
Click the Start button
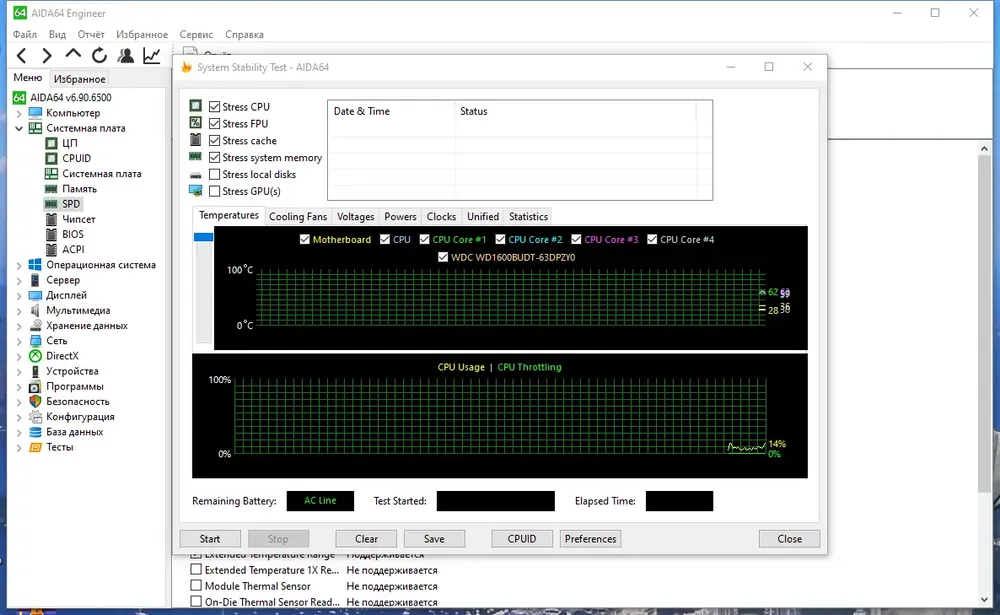(210, 539)
